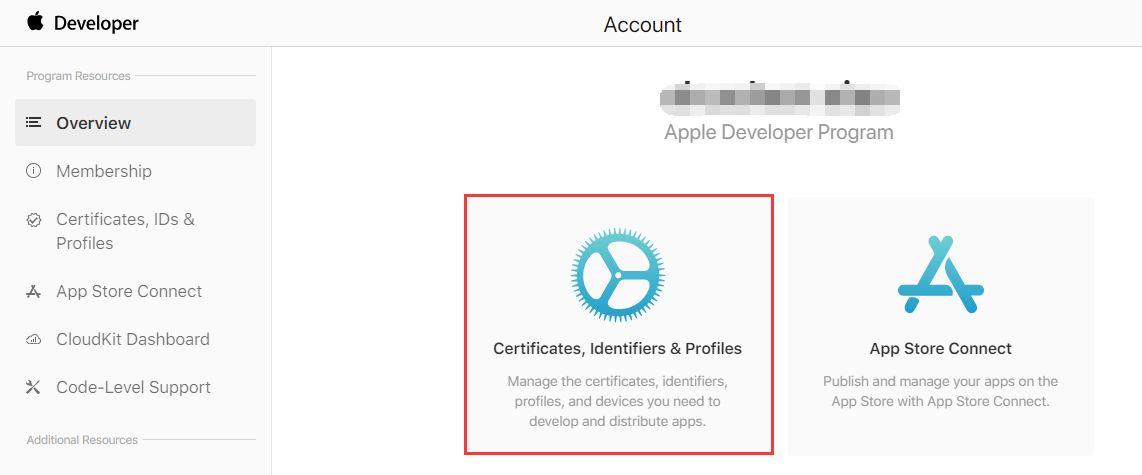Click the Membership info icon

click(34, 171)
